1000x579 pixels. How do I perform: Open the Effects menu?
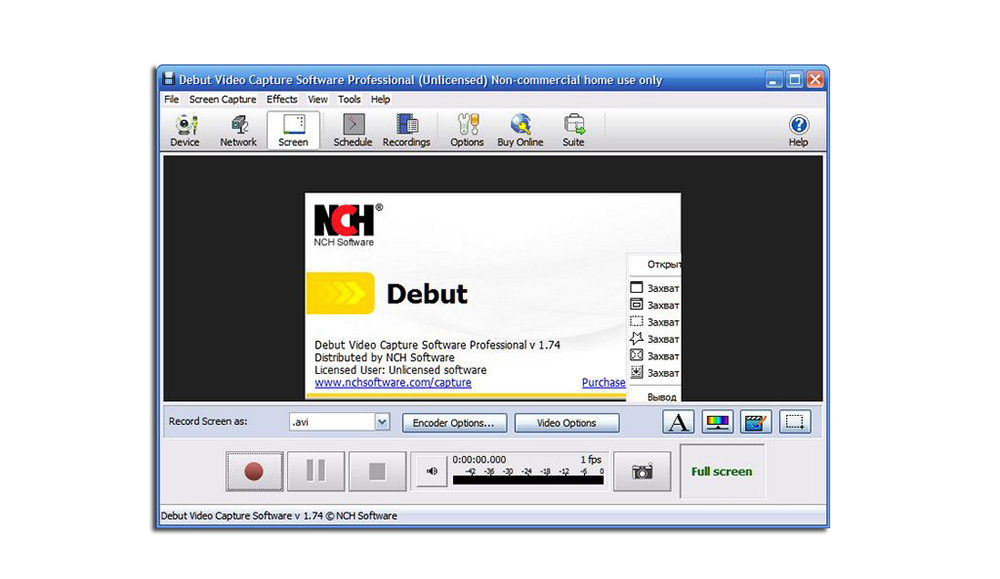(x=282, y=99)
